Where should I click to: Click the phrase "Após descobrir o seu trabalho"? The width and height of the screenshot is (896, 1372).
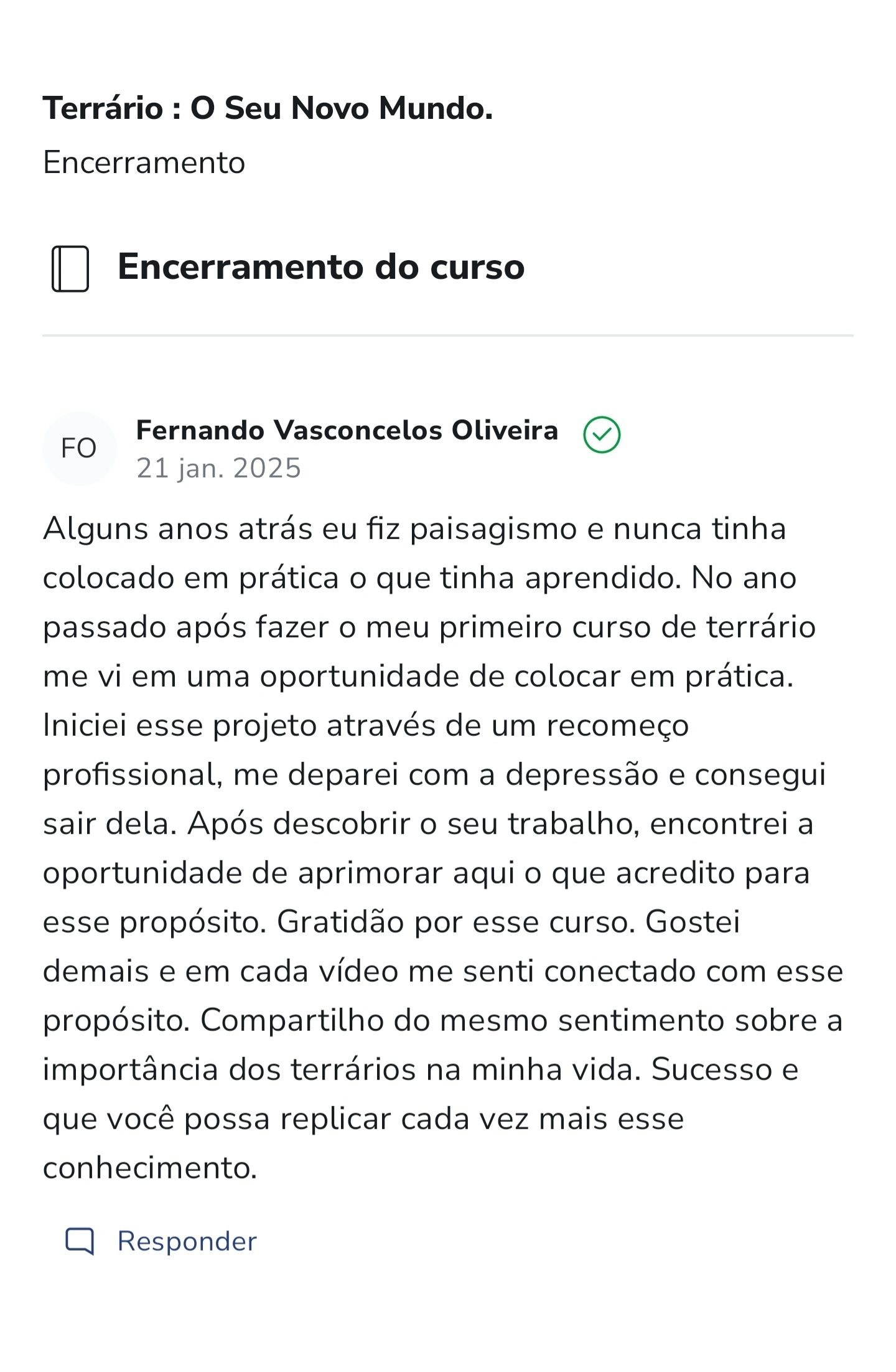tap(413, 824)
